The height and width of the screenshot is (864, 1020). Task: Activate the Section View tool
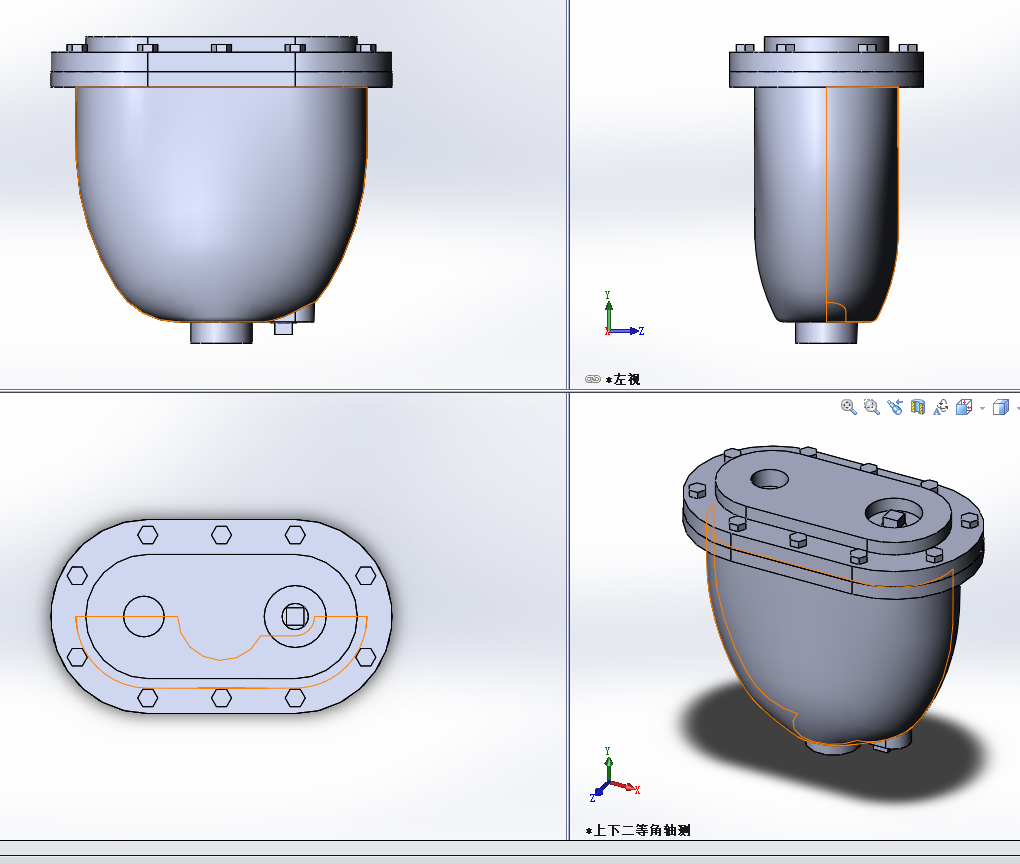[x=918, y=407]
